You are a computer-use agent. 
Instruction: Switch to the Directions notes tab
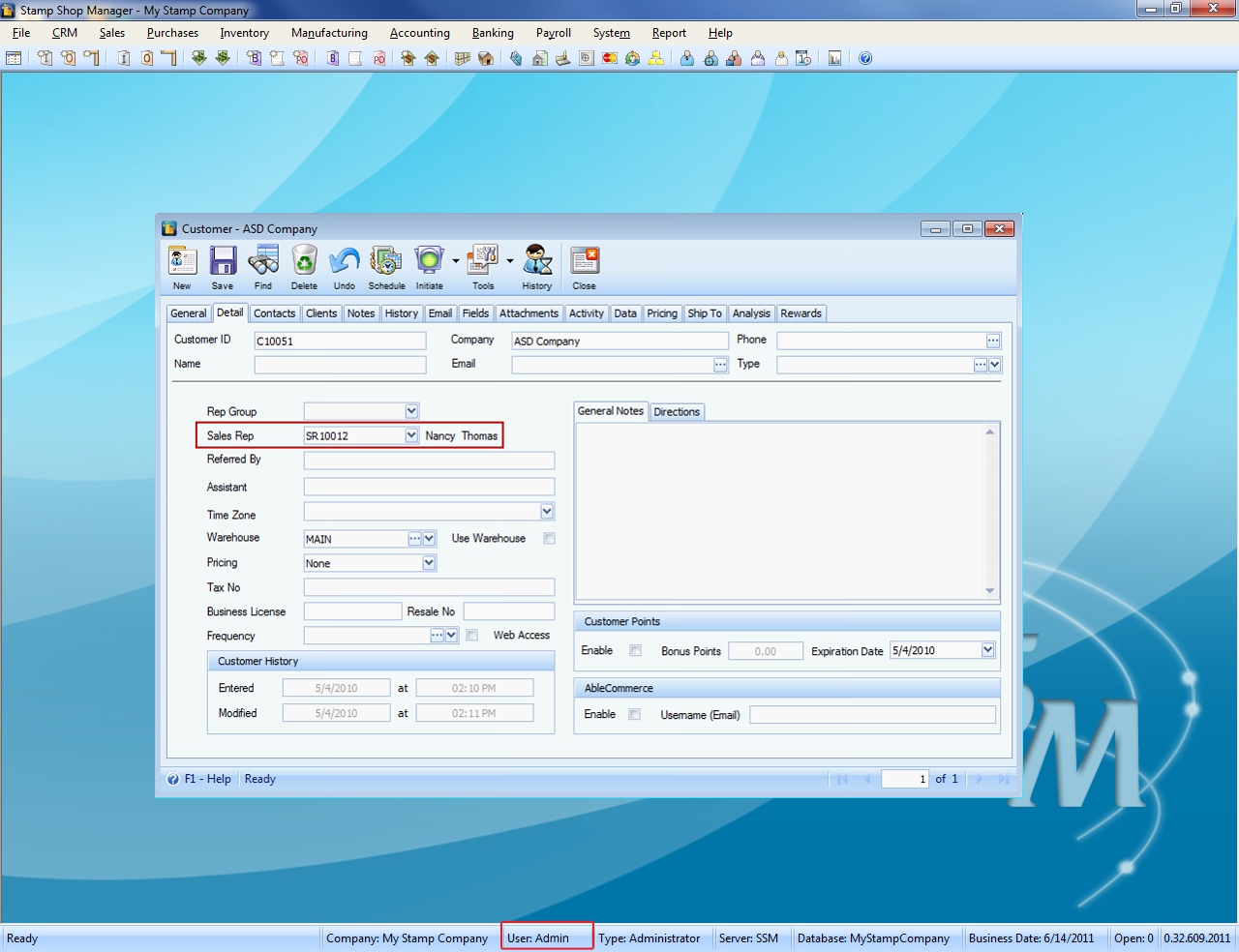(x=677, y=412)
